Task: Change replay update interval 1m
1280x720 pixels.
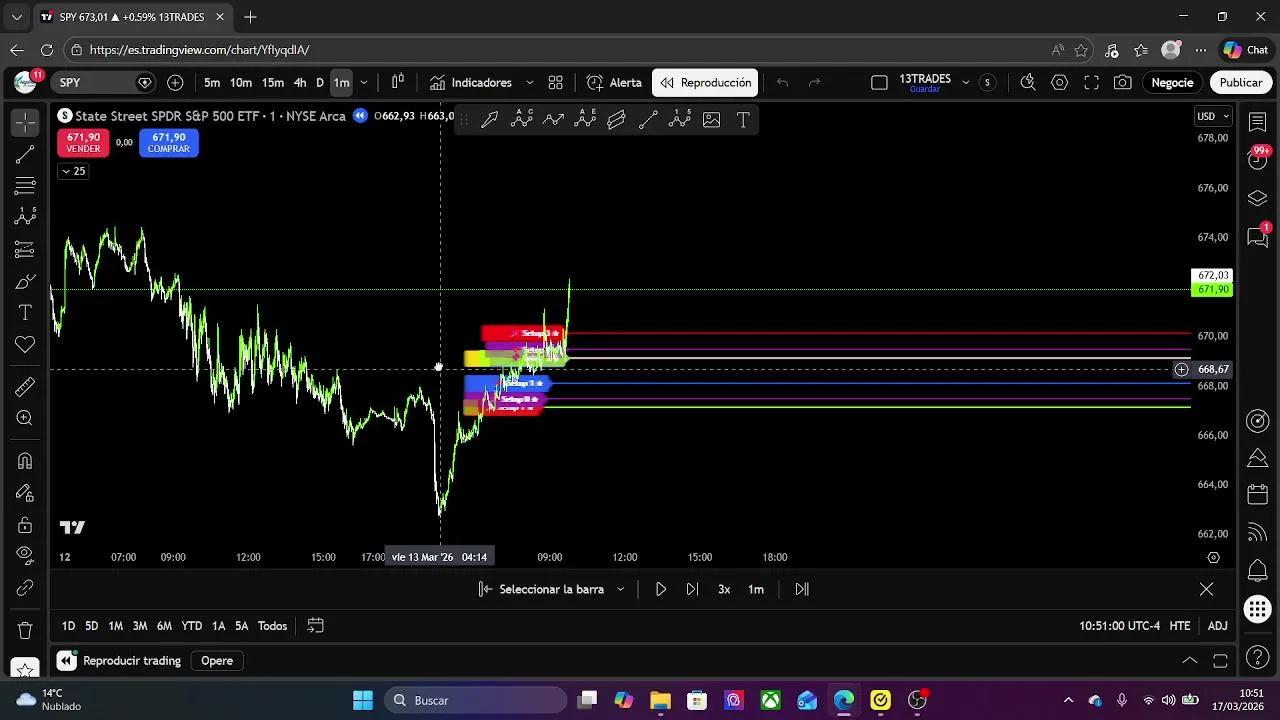Action: (756, 589)
